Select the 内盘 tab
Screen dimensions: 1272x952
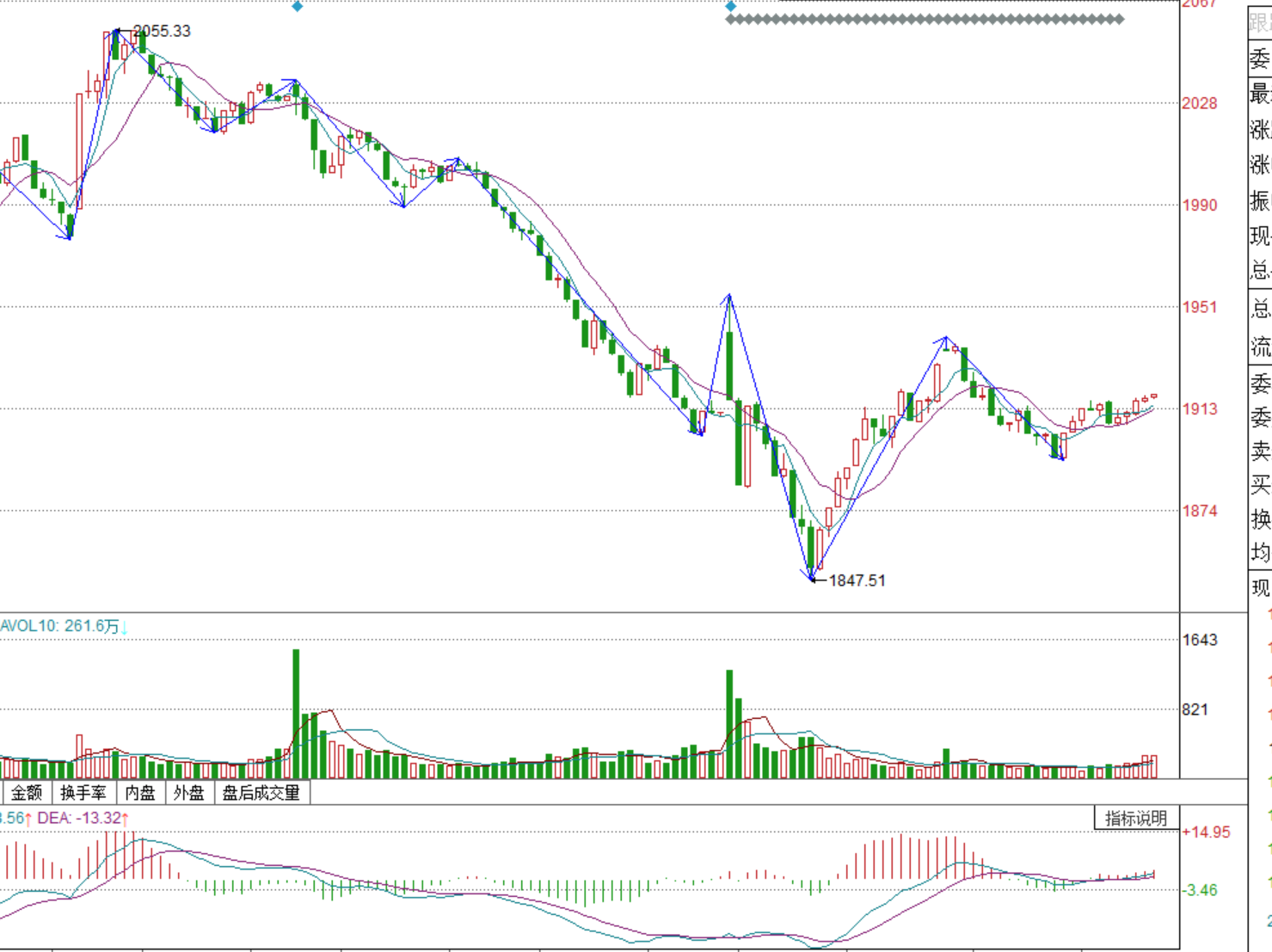(x=140, y=793)
